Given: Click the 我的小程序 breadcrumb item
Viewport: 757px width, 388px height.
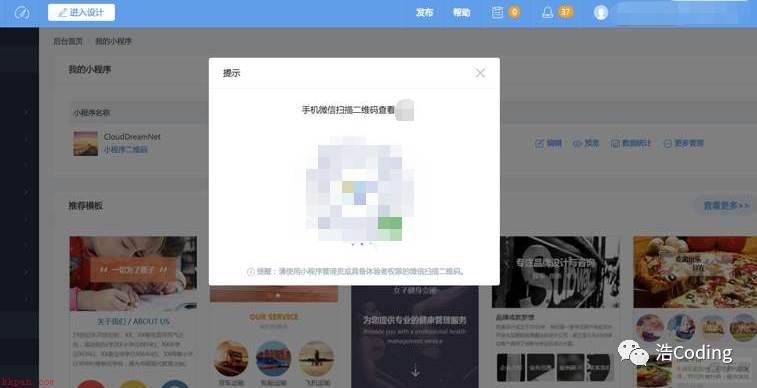Looking at the screenshot, I should coord(113,42).
